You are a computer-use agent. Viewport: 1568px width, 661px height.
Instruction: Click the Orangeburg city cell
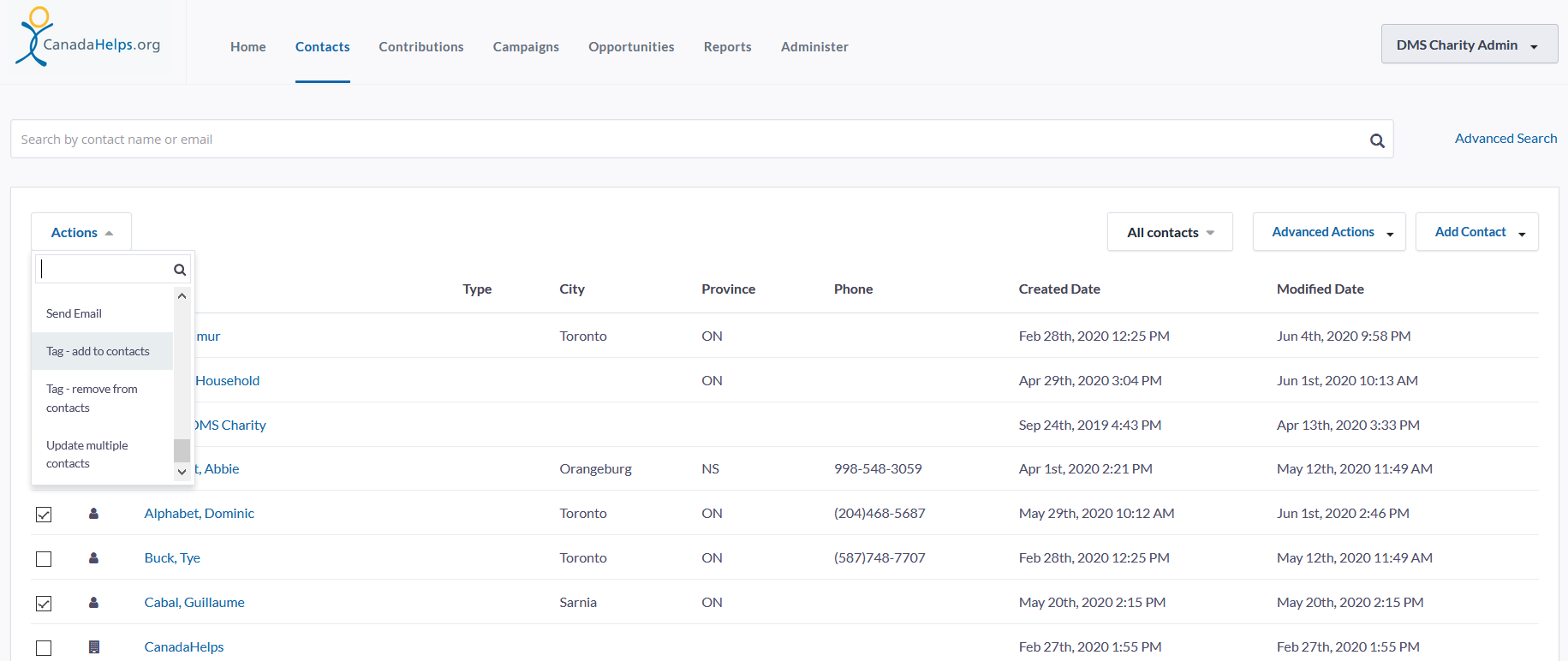596,469
